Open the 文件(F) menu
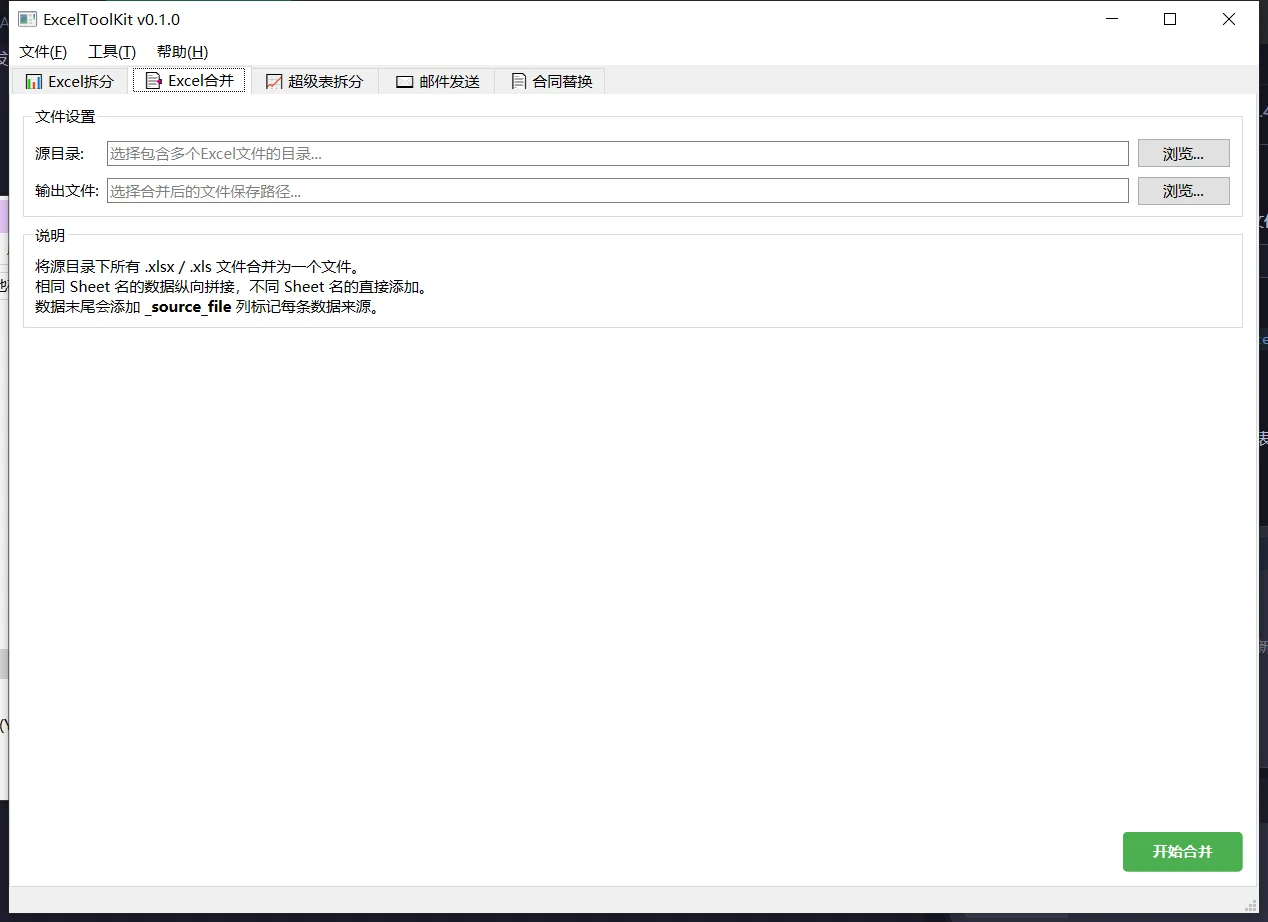 tap(43, 52)
